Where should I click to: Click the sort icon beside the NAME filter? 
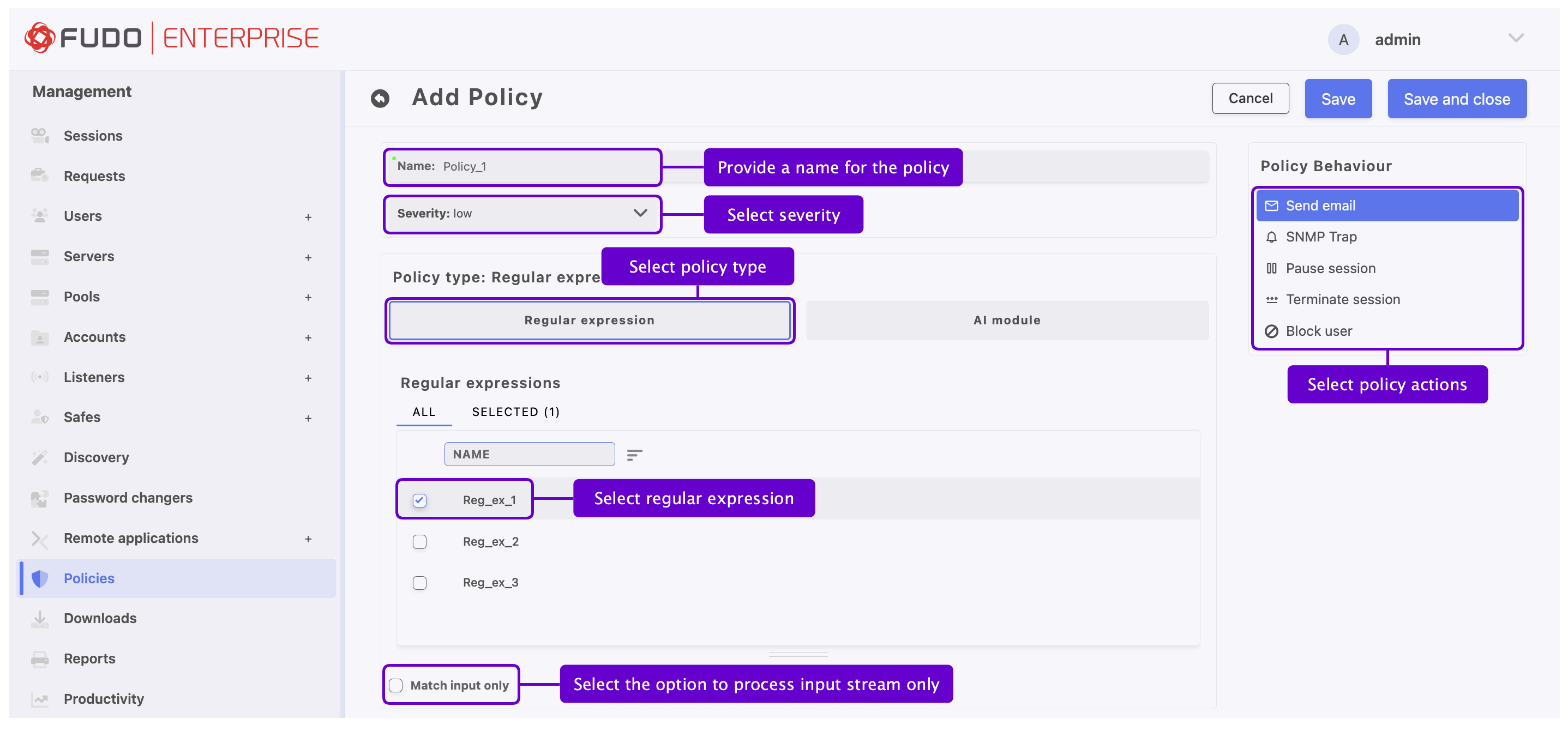[634, 454]
